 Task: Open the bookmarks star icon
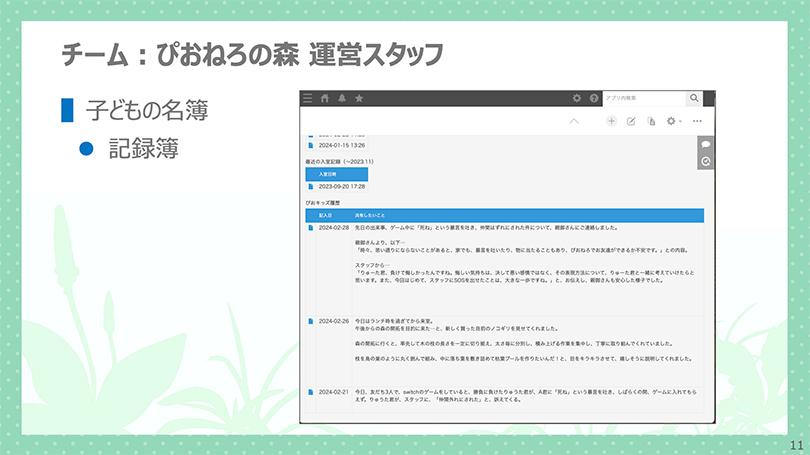tap(359, 98)
